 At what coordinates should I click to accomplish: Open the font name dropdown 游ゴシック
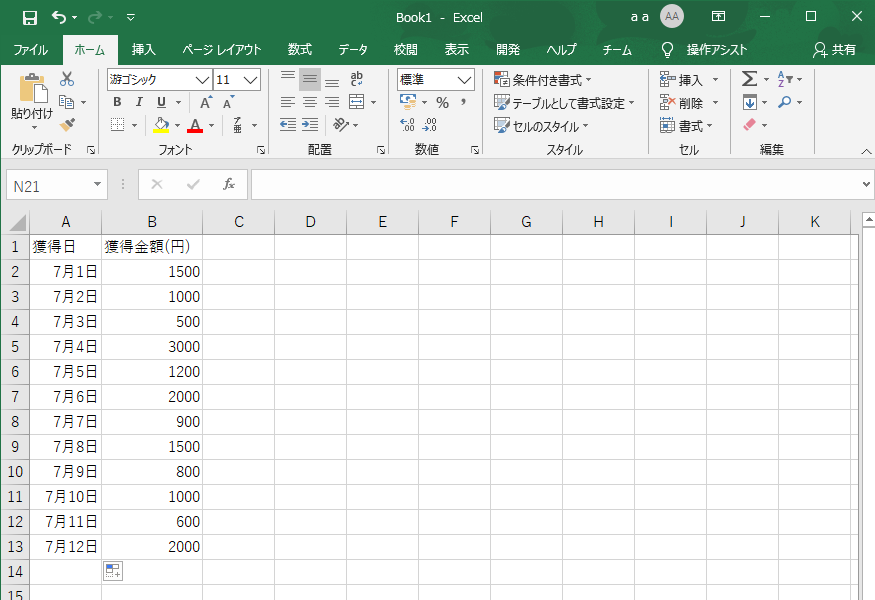(x=203, y=80)
